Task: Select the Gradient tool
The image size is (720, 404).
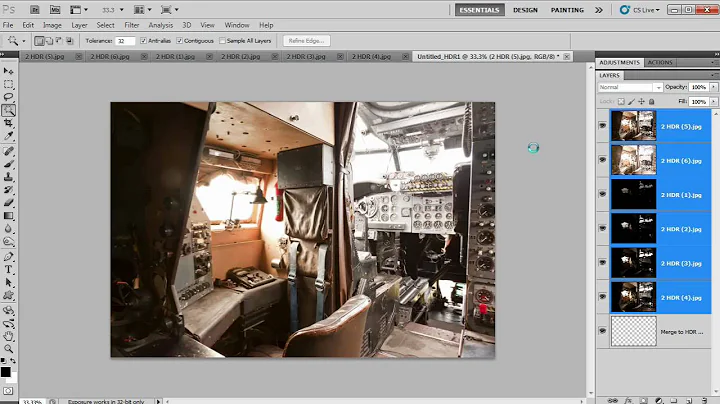Action: pyautogui.click(x=8, y=215)
